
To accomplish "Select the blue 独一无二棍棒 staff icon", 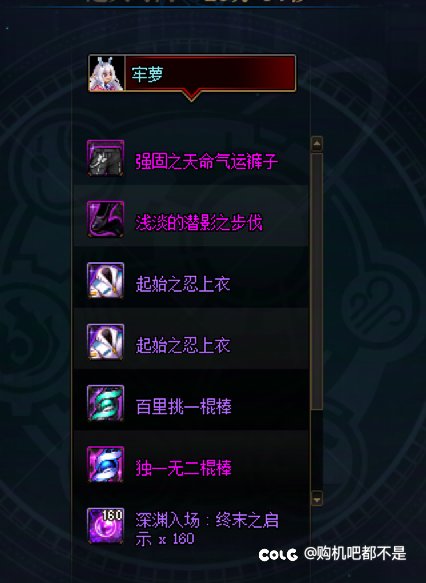I will (x=105, y=464).
